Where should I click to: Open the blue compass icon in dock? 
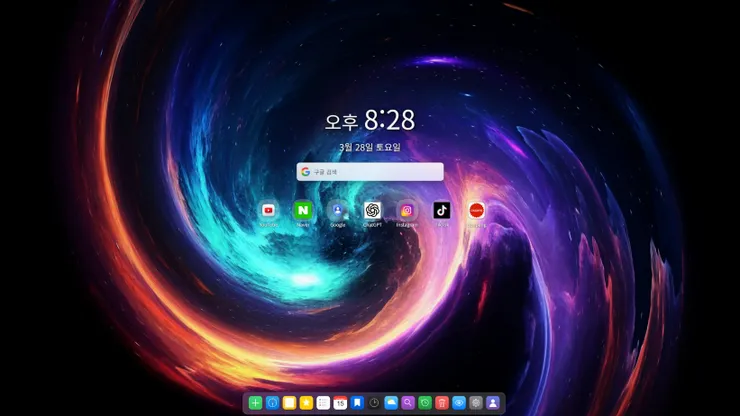click(x=272, y=403)
